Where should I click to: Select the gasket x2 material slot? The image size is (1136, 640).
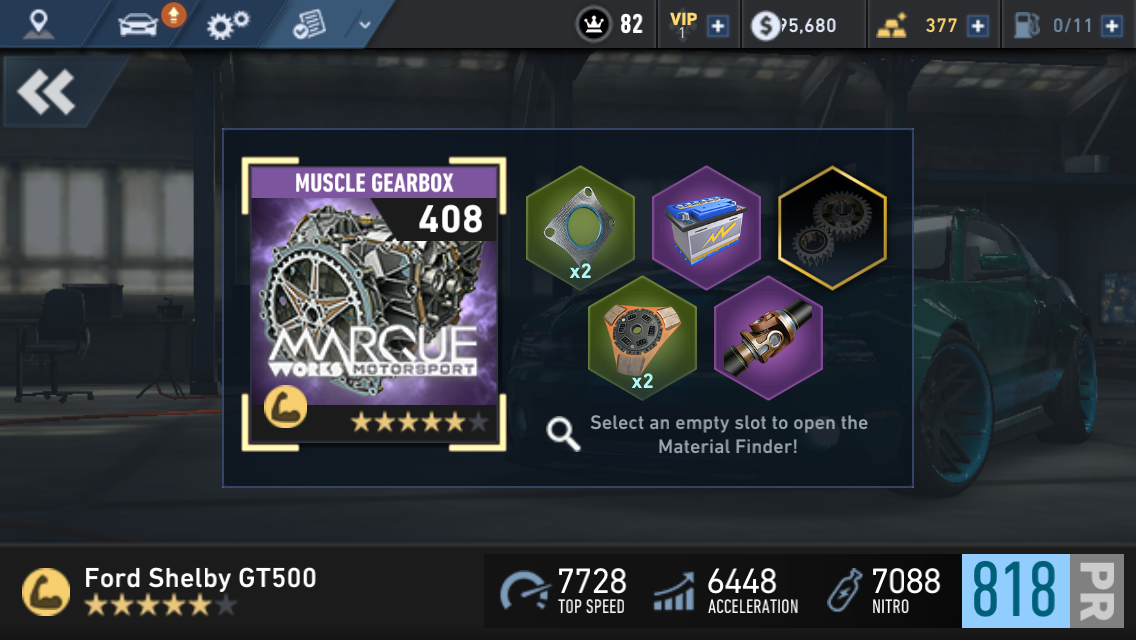tap(580, 228)
